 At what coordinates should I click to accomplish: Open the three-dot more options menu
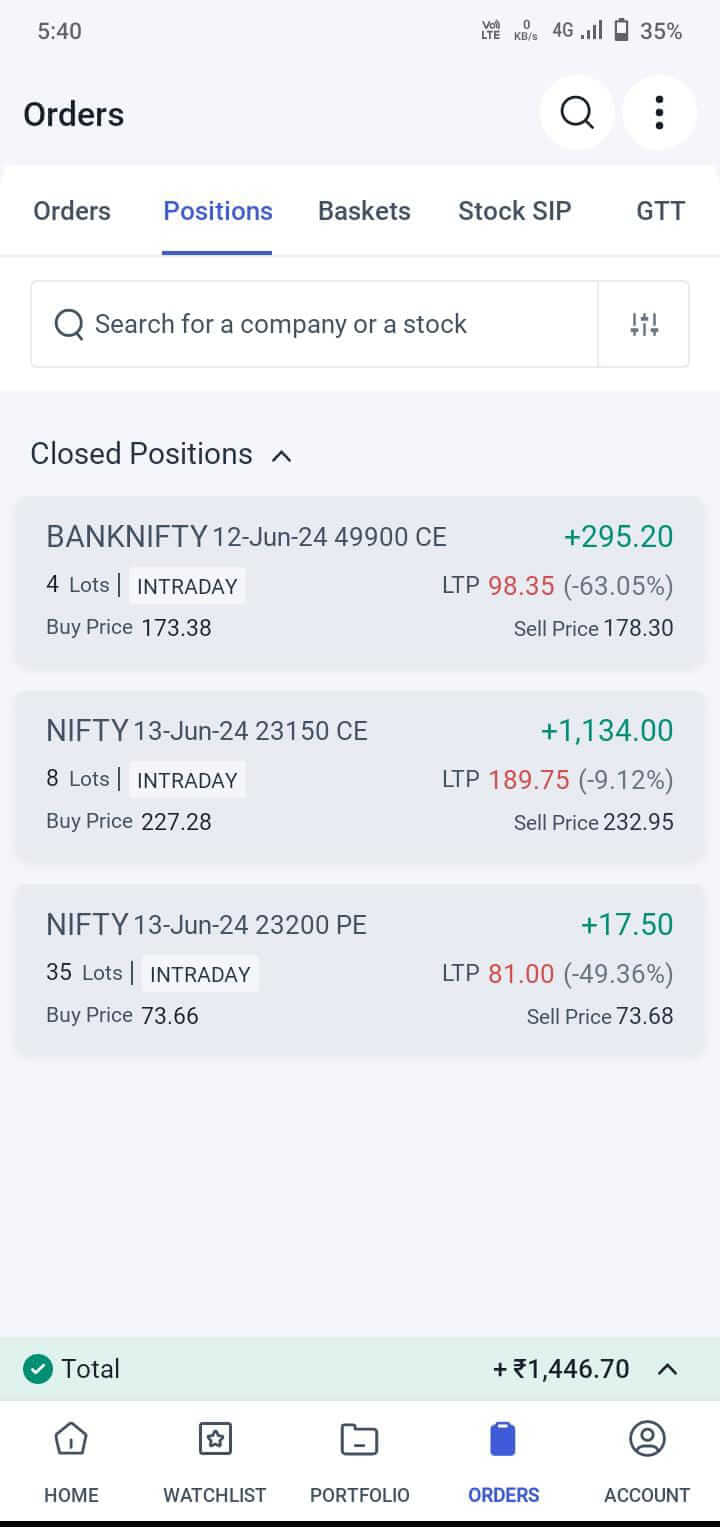(x=659, y=113)
